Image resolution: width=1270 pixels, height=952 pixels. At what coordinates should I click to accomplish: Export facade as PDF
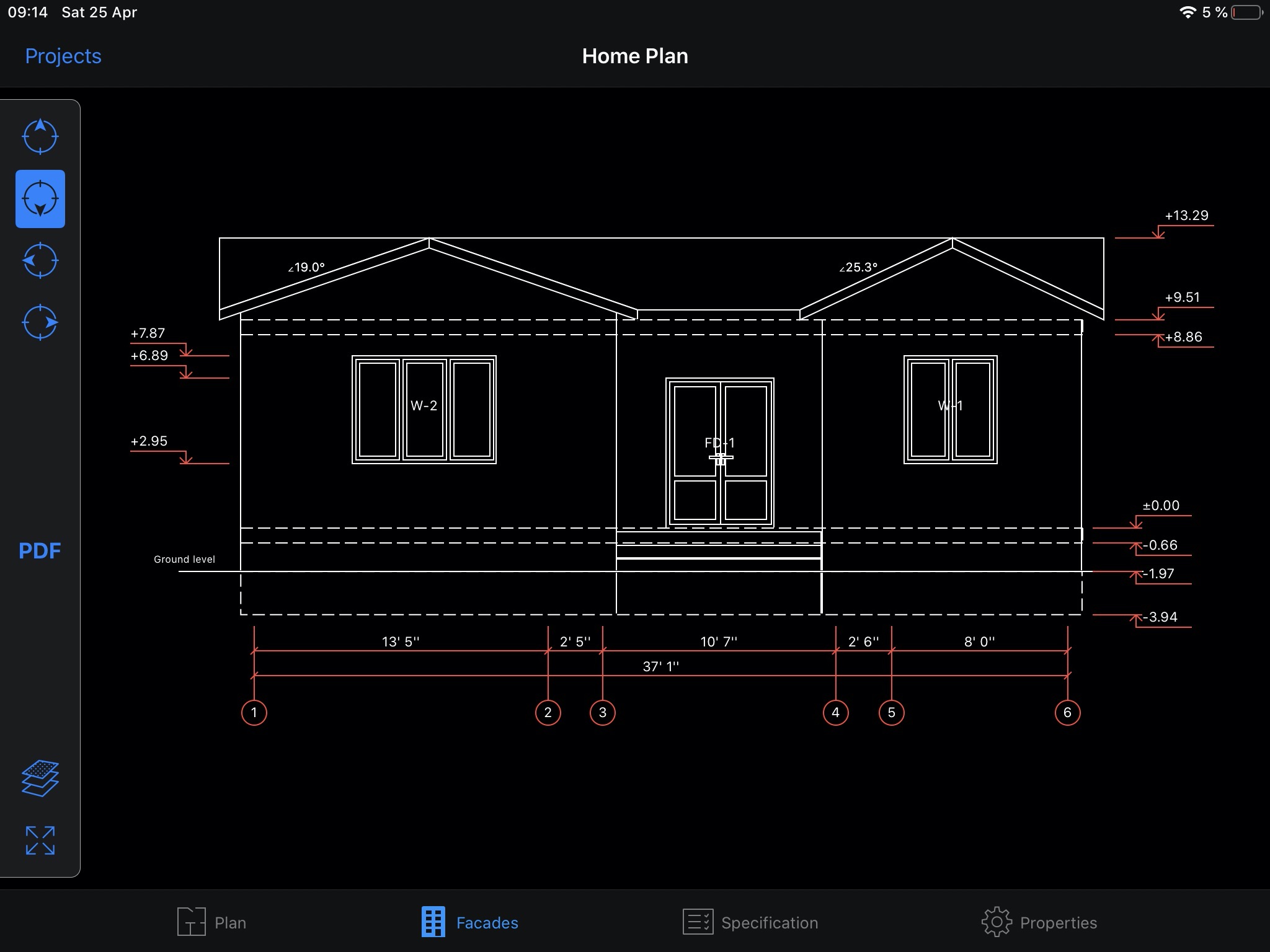pyautogui.click(x=40, y=551)
